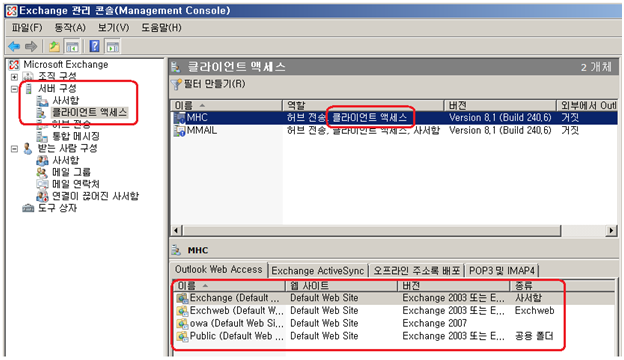Toggle the action pane toolbar icon

click(113, 47)
